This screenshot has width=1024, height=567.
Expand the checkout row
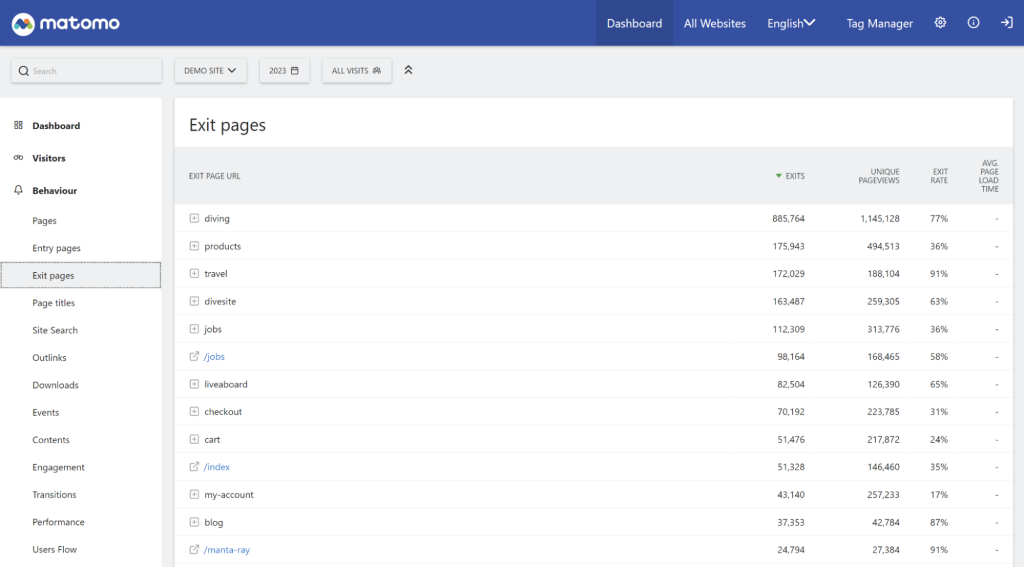point(194,412)
